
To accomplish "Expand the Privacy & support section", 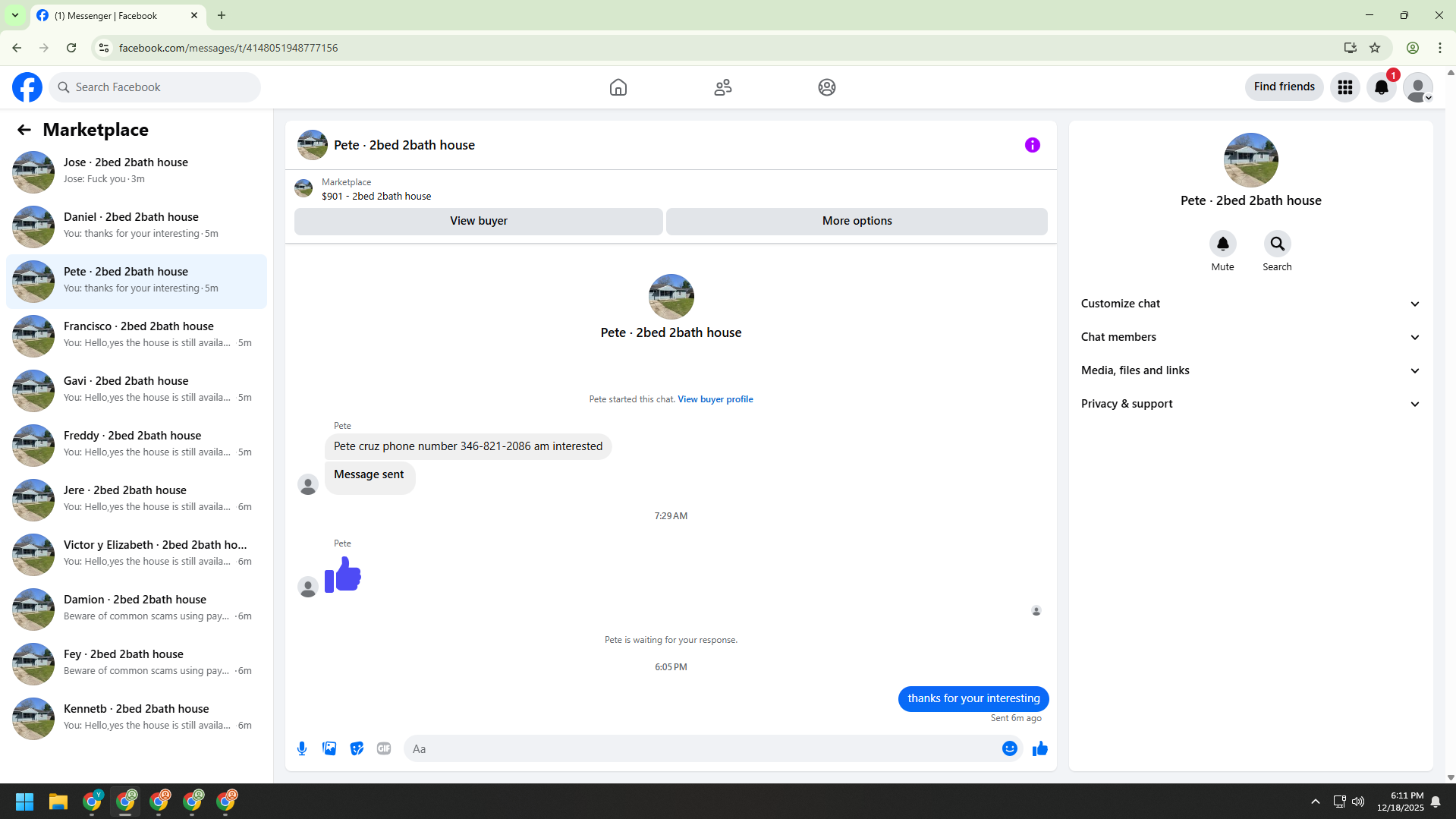I will click(x=1250, y=404).
